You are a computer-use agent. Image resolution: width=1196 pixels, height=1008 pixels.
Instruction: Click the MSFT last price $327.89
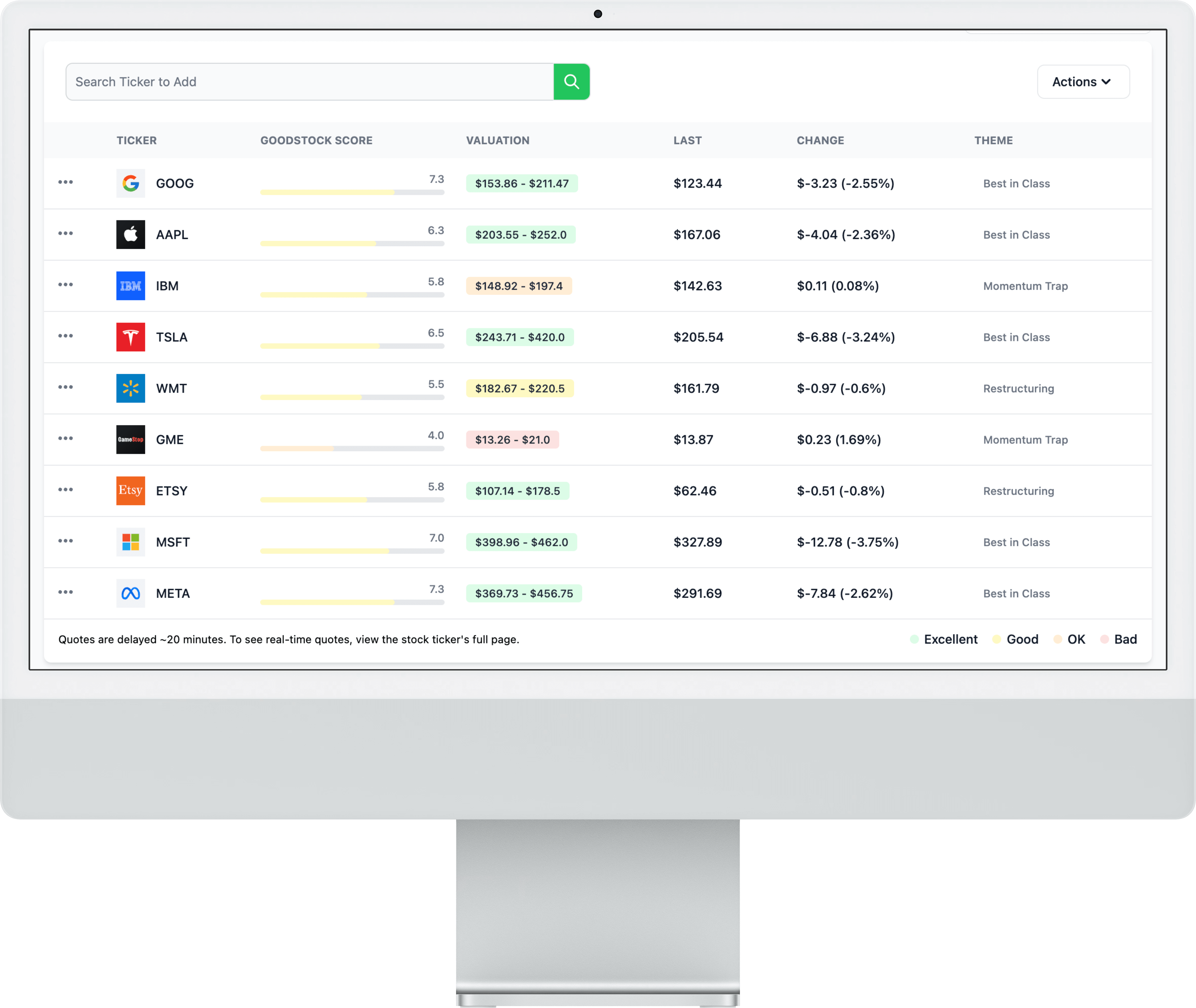pyautogui.click(x=698, y=542)
